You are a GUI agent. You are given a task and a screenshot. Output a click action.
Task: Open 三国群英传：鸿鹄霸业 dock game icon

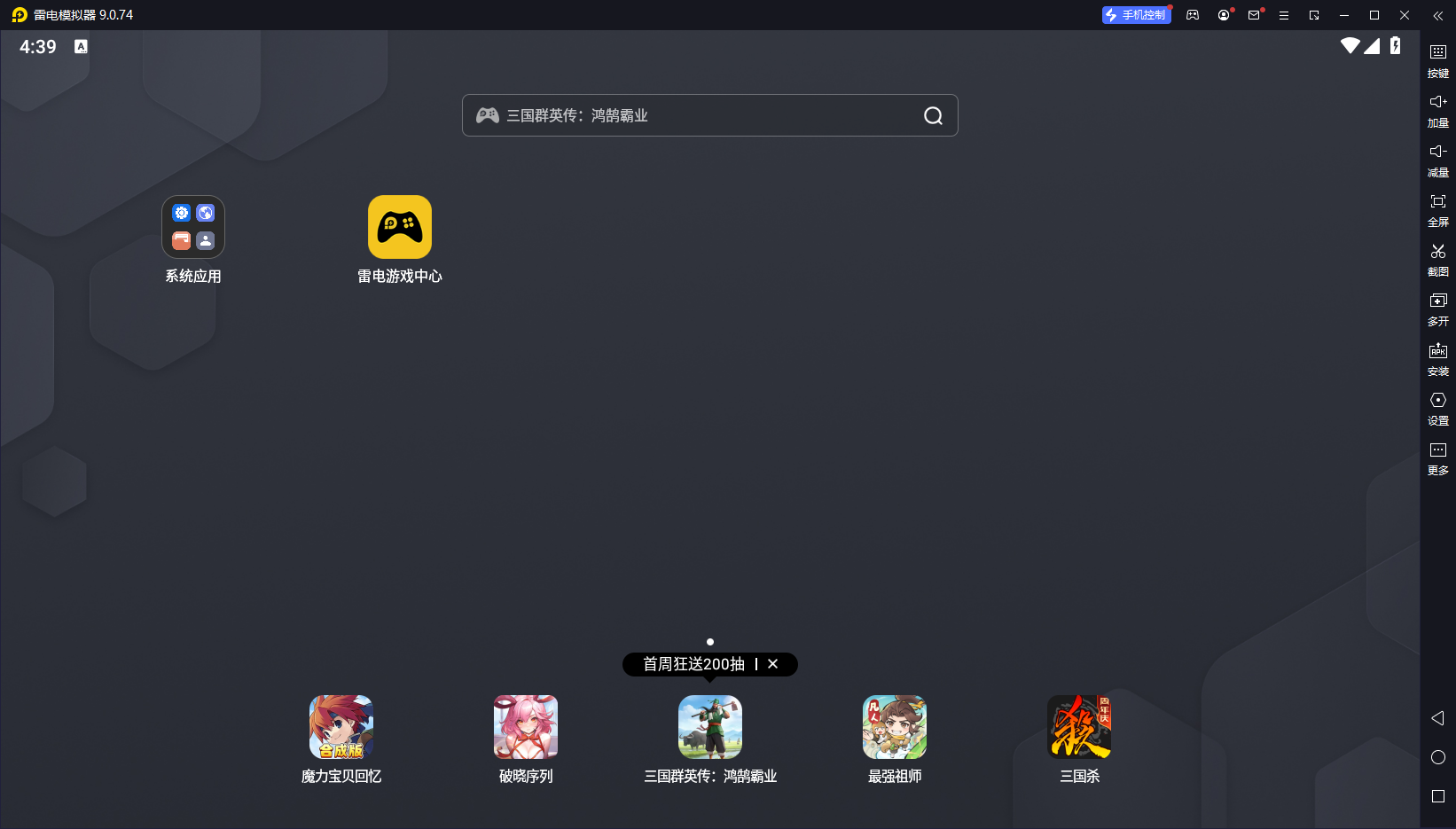pos(710,727)
